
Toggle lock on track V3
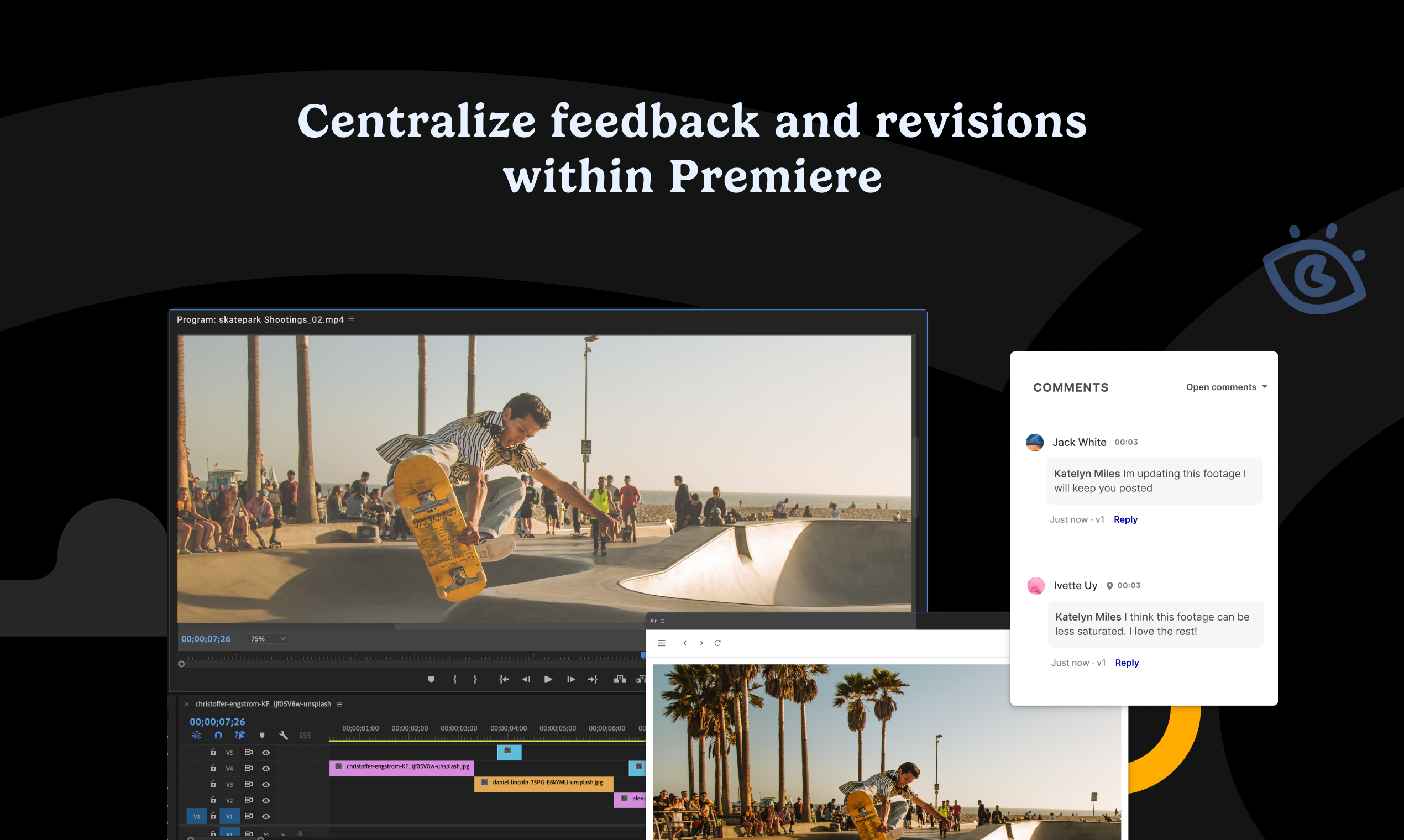tap(213, 784)
